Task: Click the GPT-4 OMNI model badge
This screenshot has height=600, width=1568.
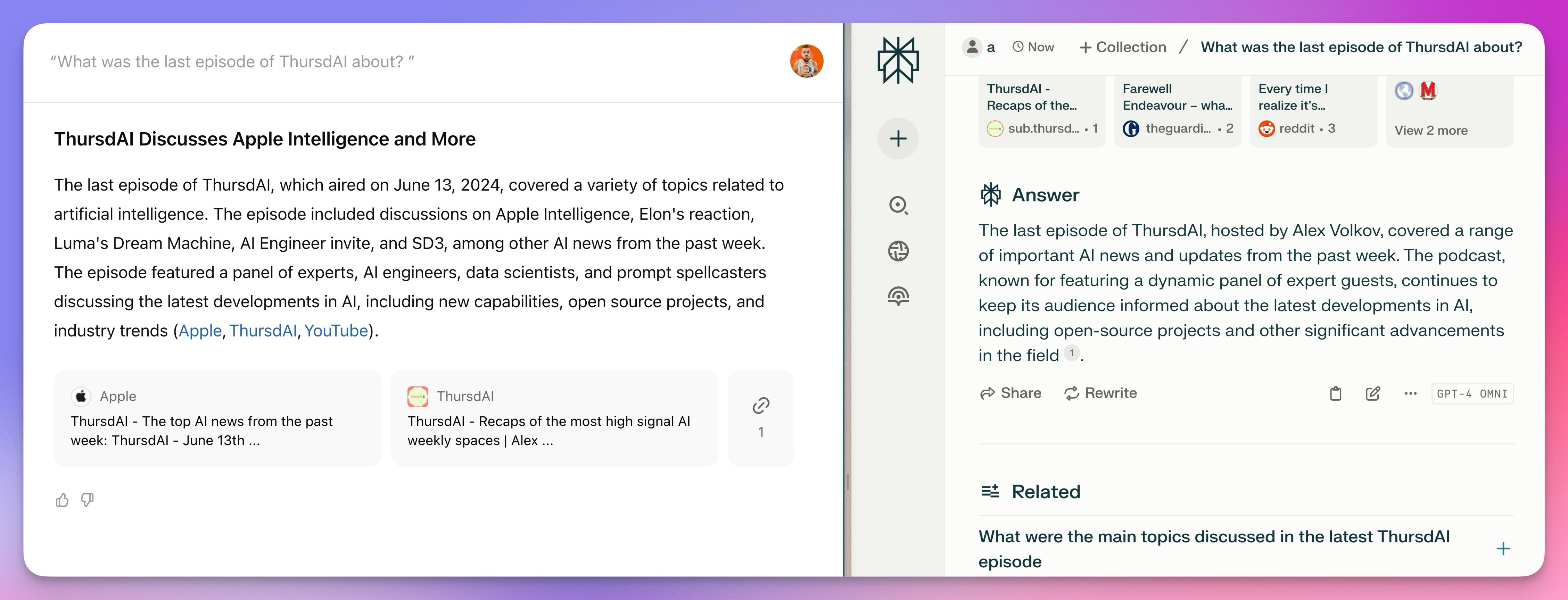Action: point(1472,394)
